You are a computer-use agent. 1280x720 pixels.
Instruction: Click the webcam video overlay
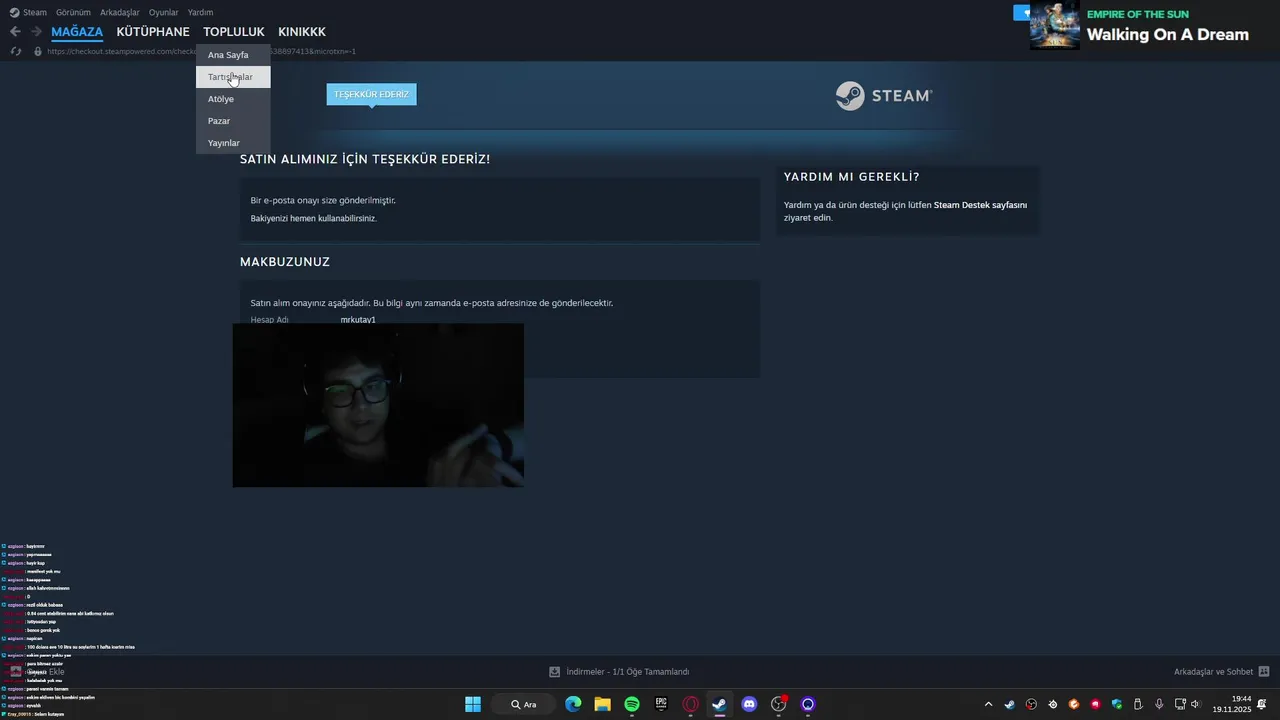(378, 405)
